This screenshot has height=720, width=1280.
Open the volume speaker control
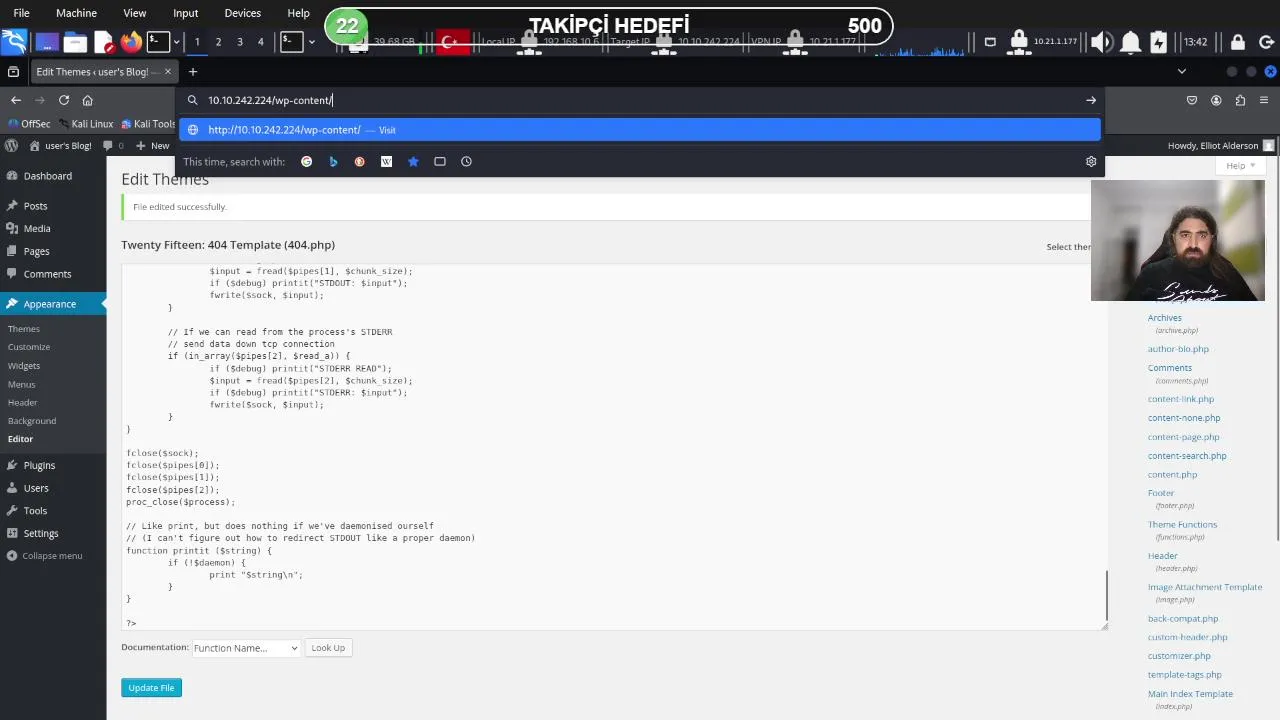tap(1101, 42)
